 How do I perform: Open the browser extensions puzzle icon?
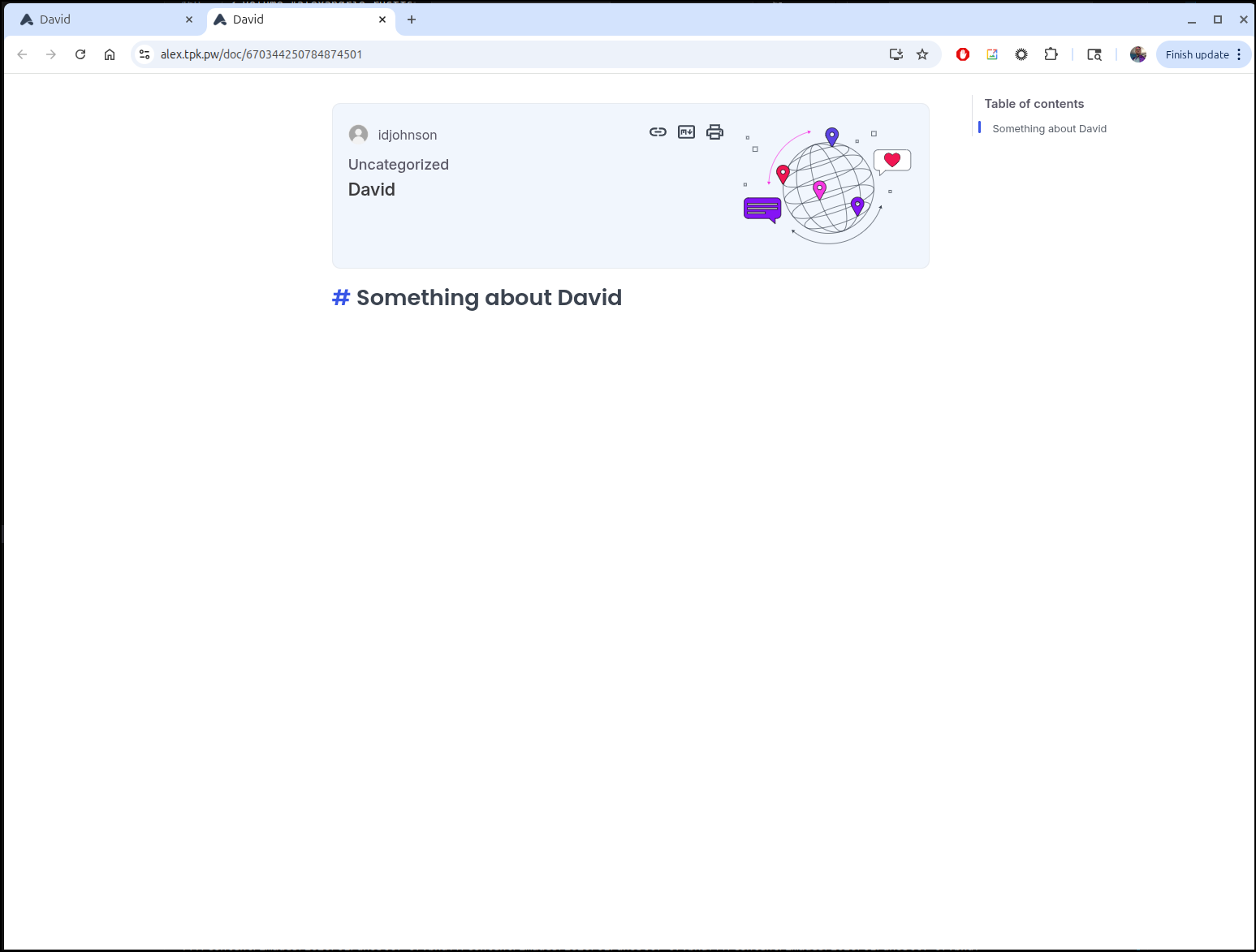click(x=1051, y=54)
